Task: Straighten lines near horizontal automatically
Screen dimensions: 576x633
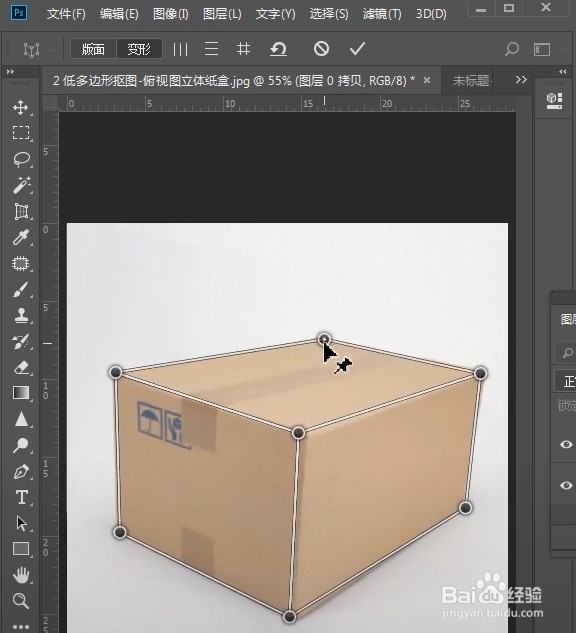Action: point(211,49)
